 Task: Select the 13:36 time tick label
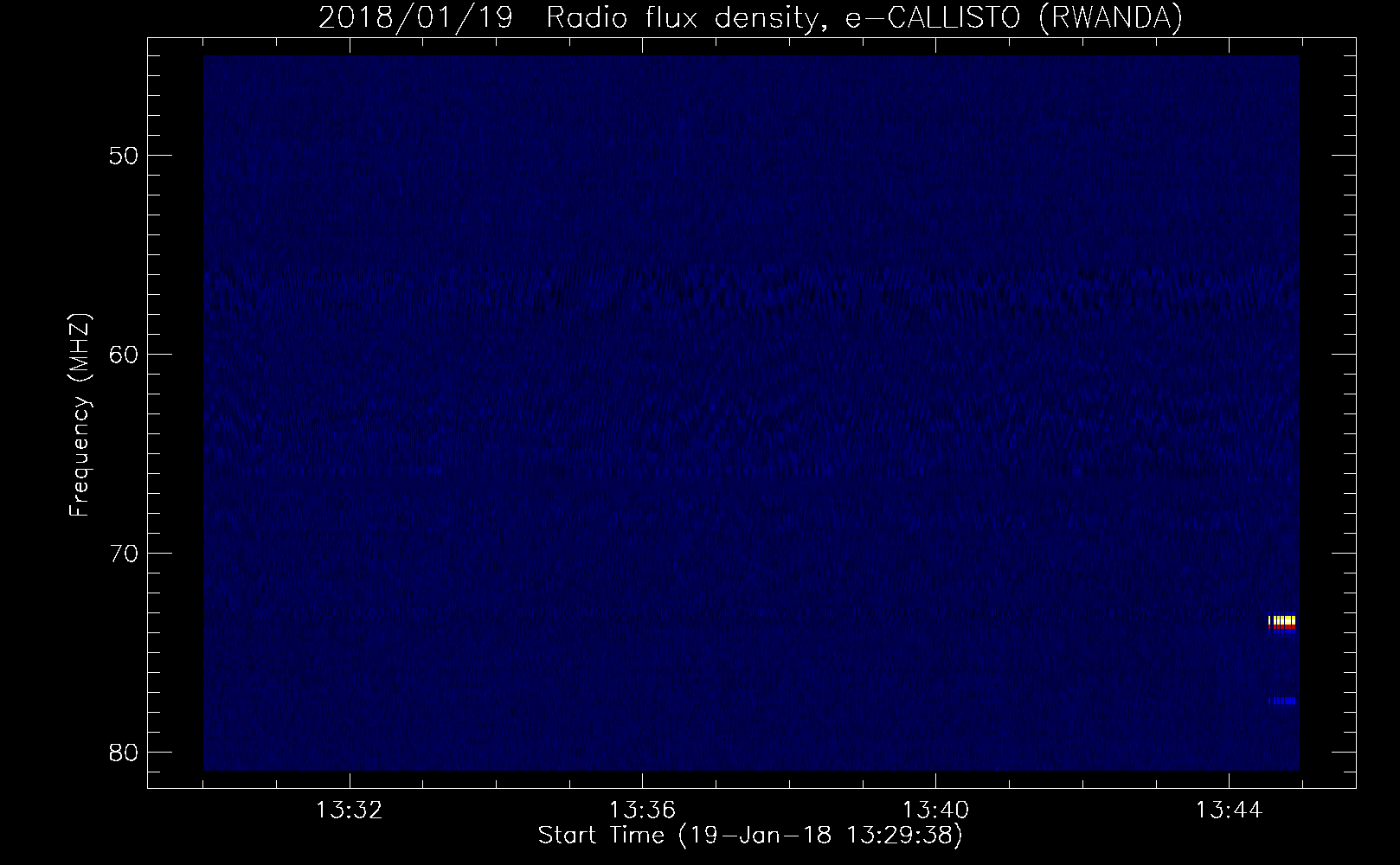click(642, 811)
